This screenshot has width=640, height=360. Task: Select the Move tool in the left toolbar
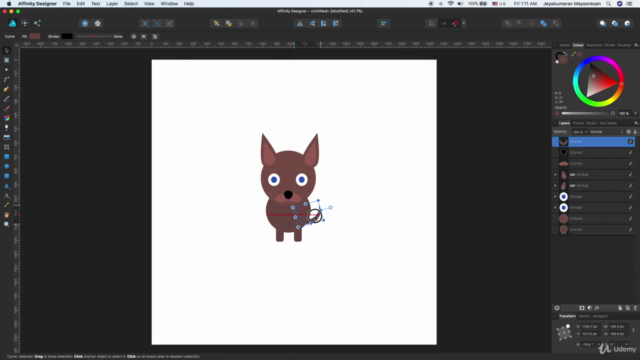(7, 51)
